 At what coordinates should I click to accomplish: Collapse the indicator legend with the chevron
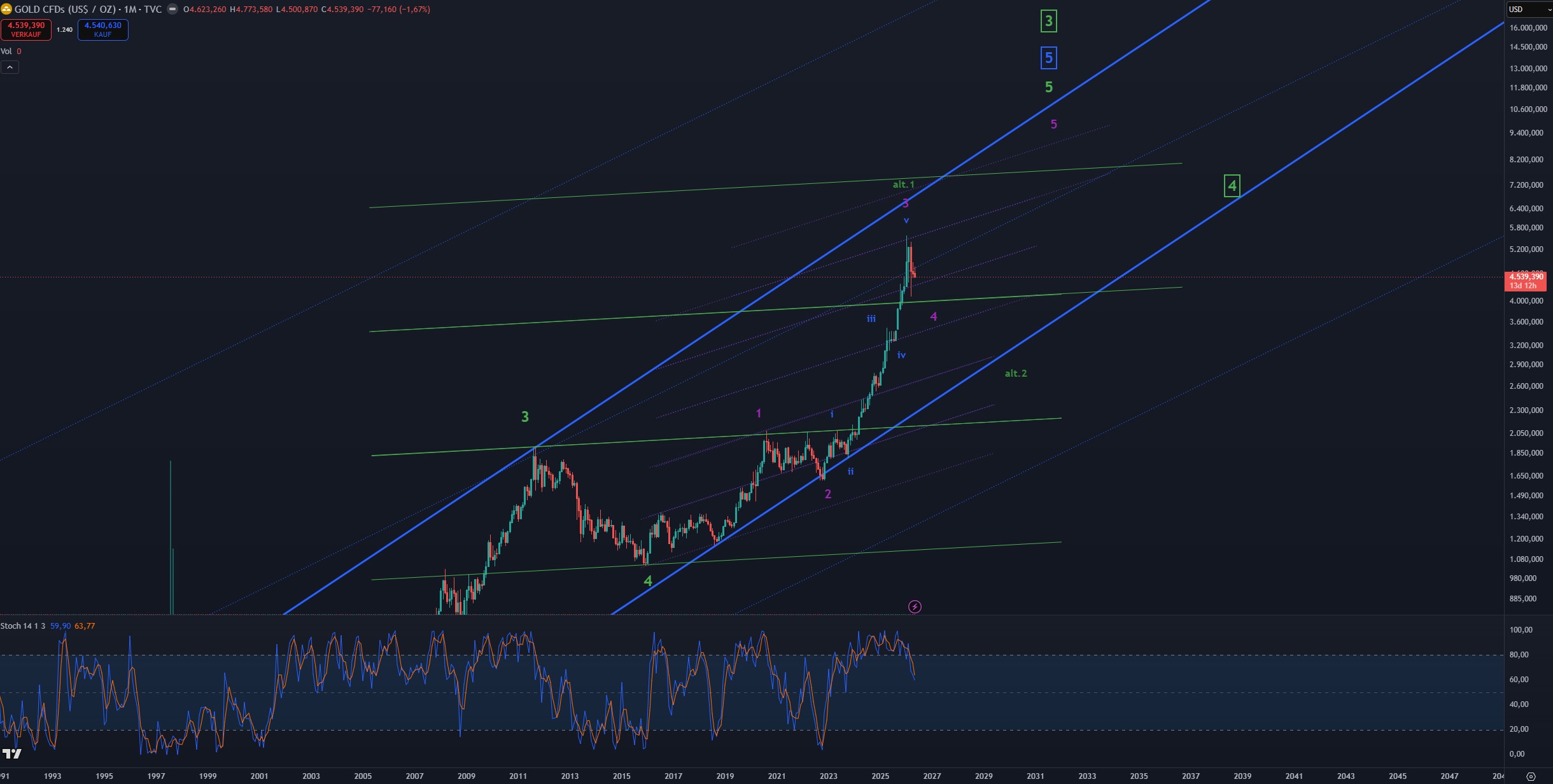click(10, 67)
